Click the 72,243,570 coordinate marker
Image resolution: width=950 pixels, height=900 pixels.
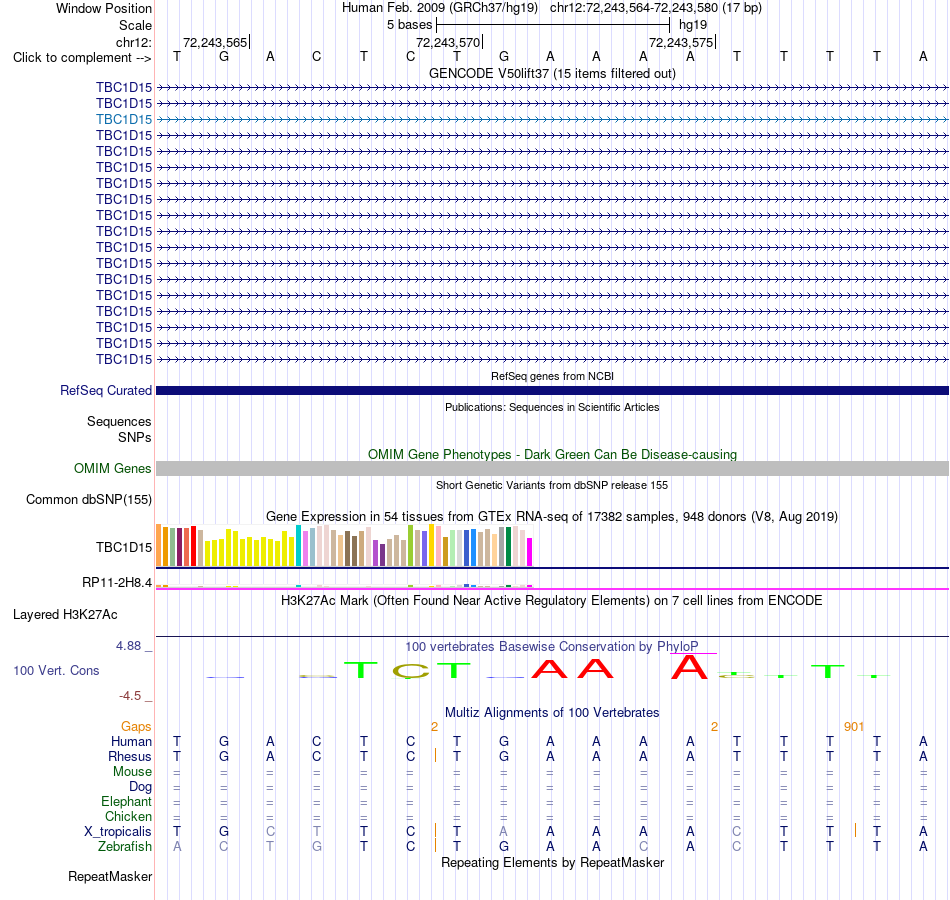(448, 42)
